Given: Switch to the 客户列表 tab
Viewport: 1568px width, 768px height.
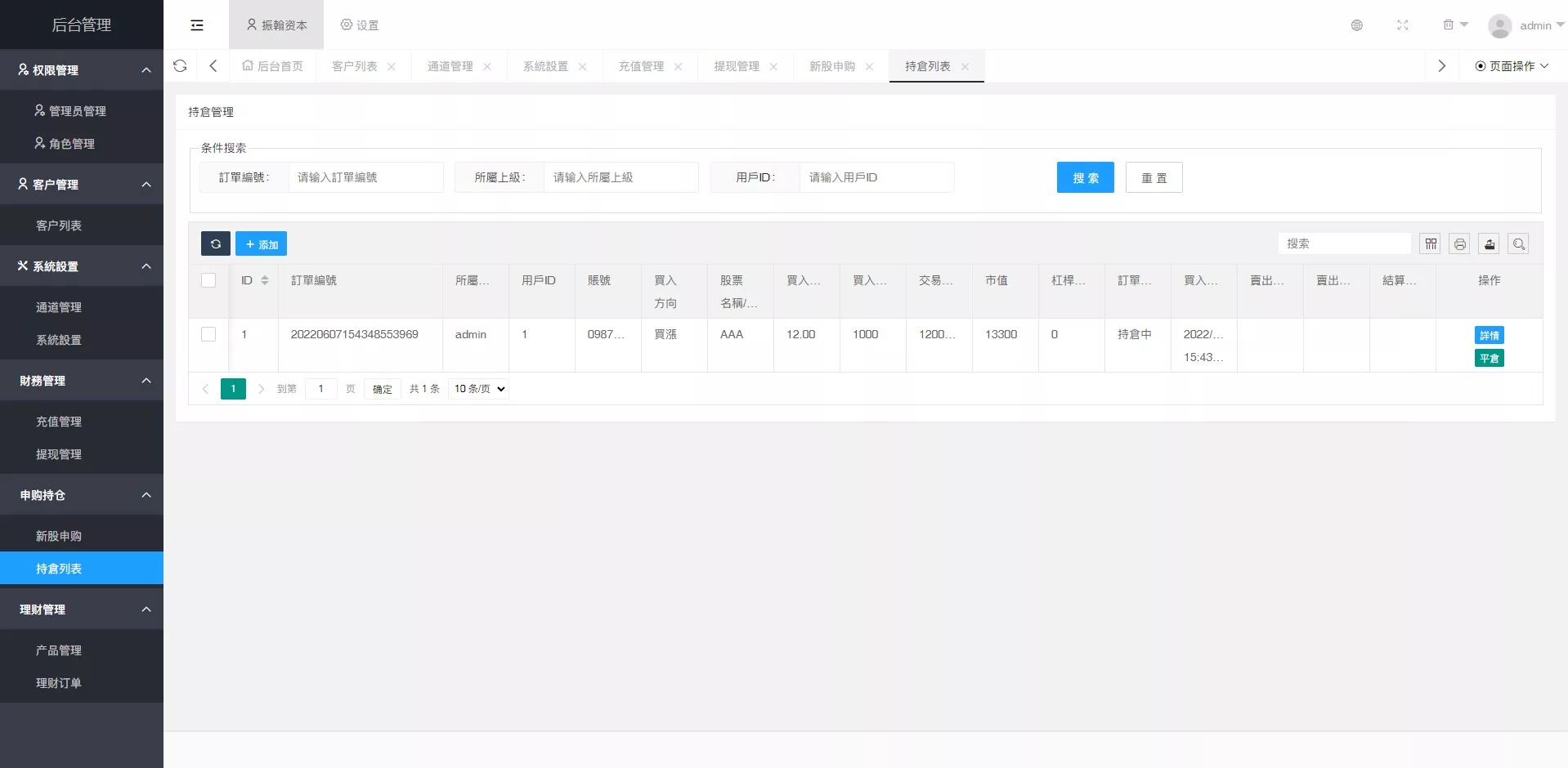Looking at the screenshot, I should pyautogui.click(x=355, y=66).
